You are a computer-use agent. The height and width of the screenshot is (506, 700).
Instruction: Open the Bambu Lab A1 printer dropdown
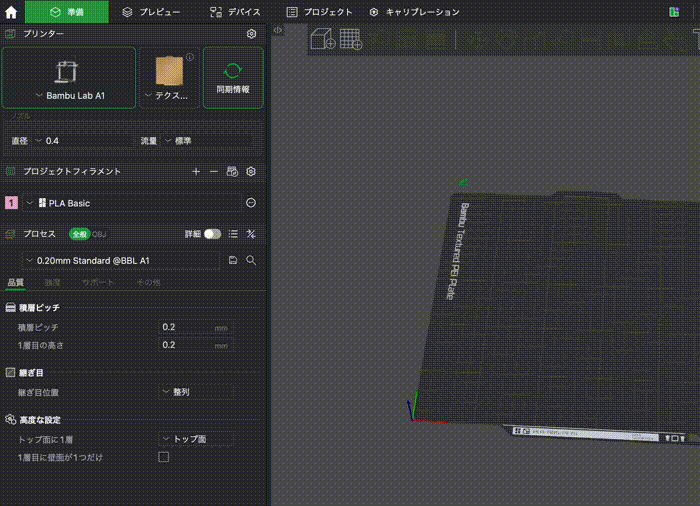click(x=69, y=96)
